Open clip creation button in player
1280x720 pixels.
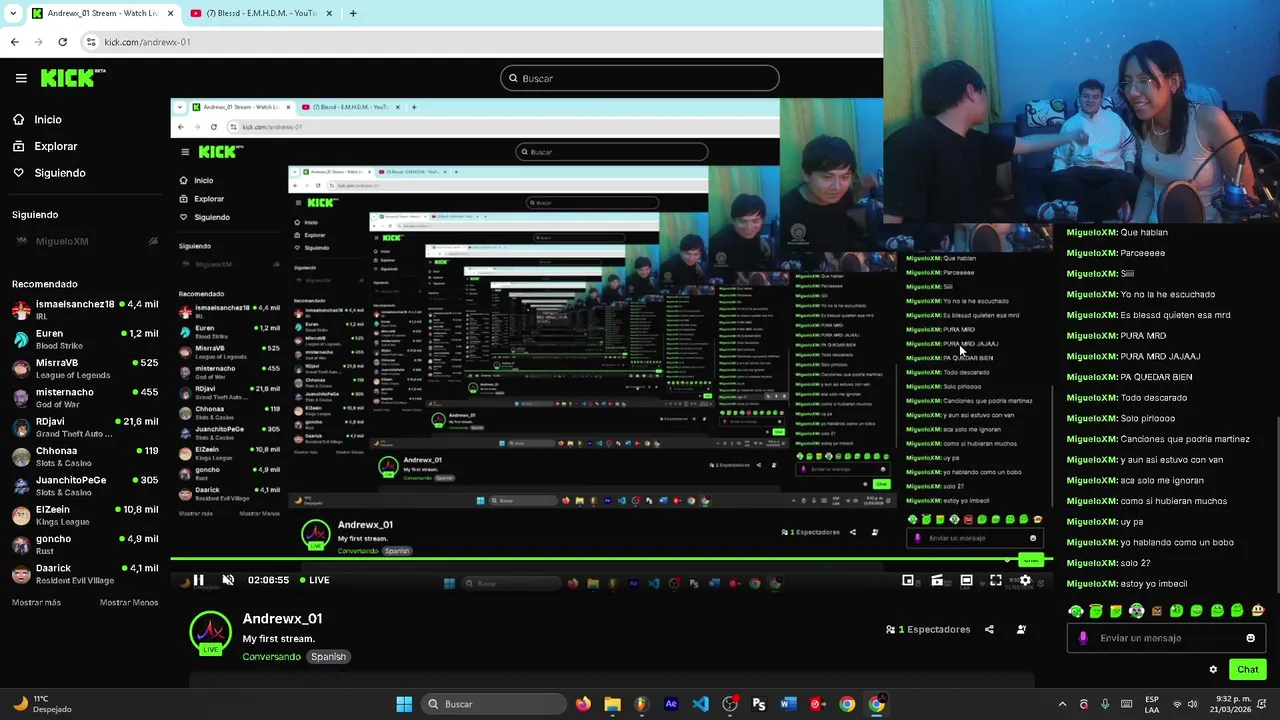(x=937, y=580)
